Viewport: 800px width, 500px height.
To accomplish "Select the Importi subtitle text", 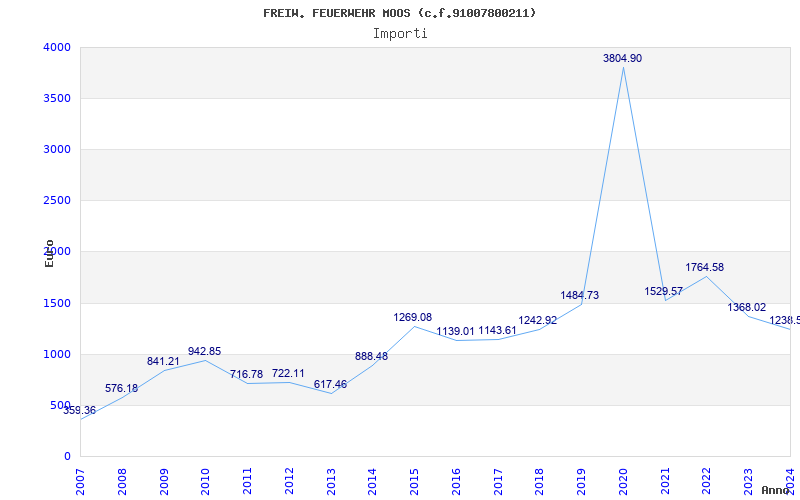I will click(400, 34).
